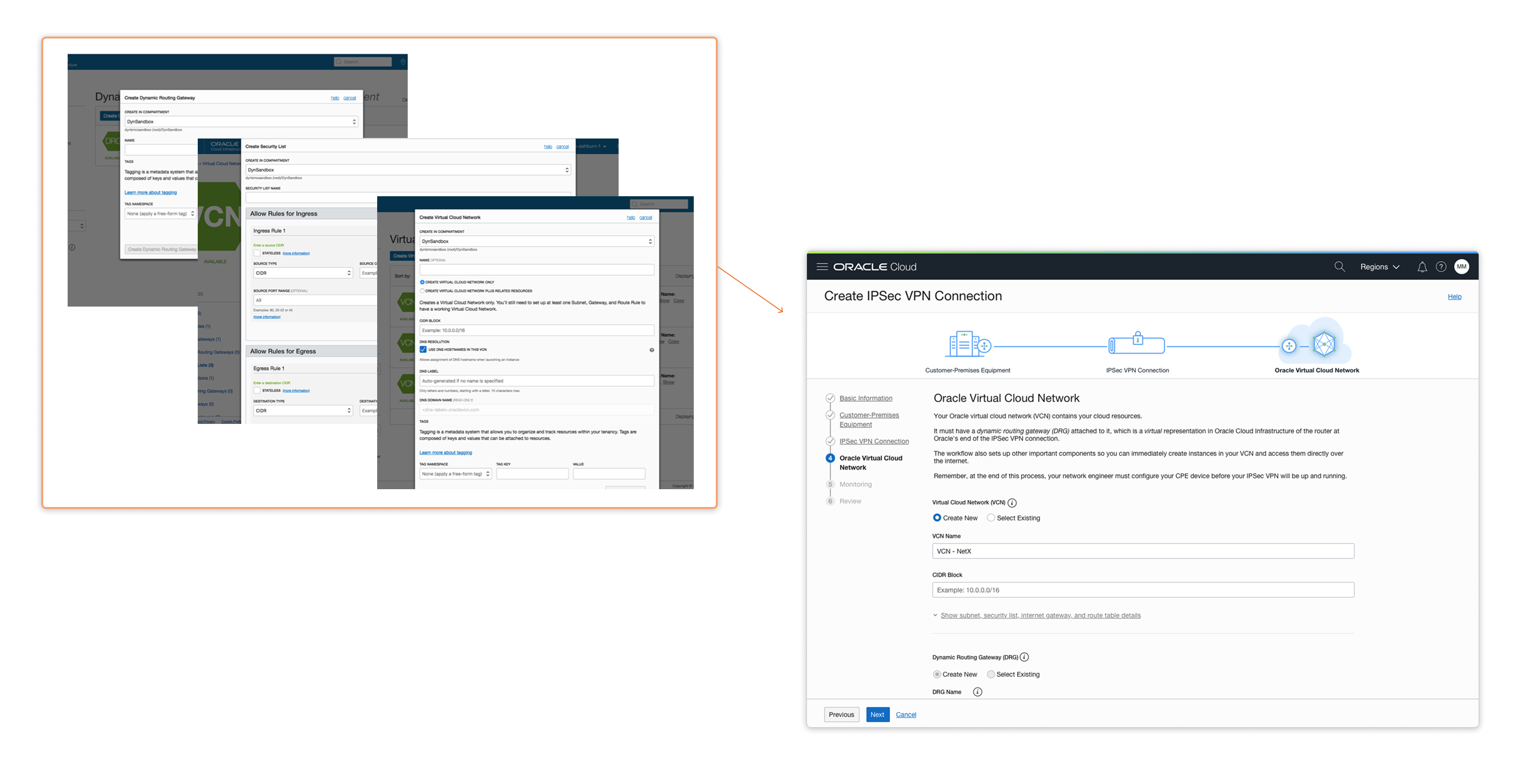Open the Regions dropdown
The image size is (1535, 784).
point(1379,267)
